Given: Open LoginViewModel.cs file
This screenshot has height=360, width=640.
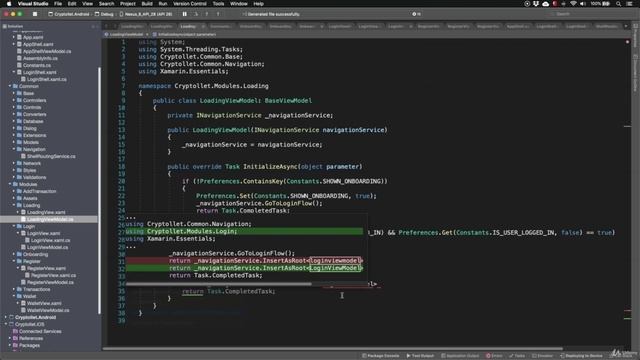Looking at the screenshot, I should point(47,247).
